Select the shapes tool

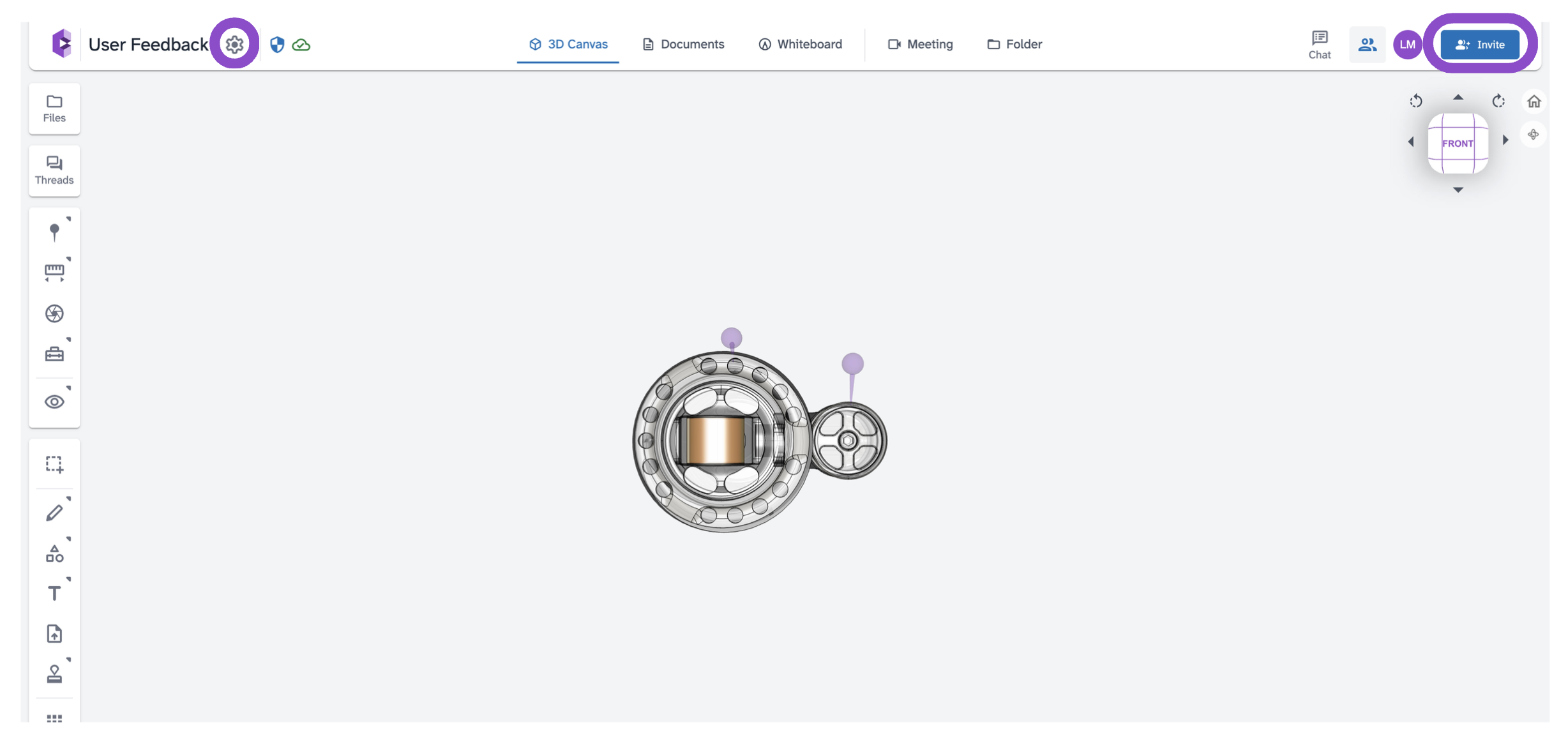[54, 553]
